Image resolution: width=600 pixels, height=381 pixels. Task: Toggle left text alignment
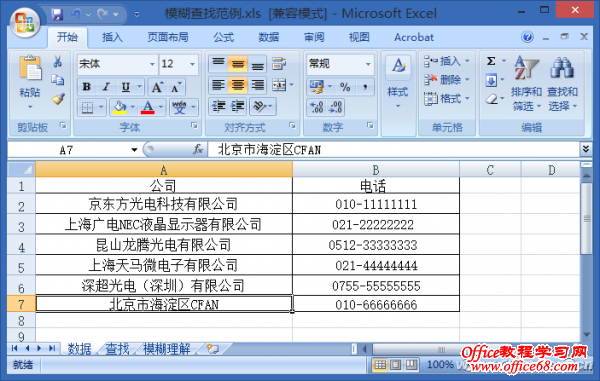pos(218,85)
